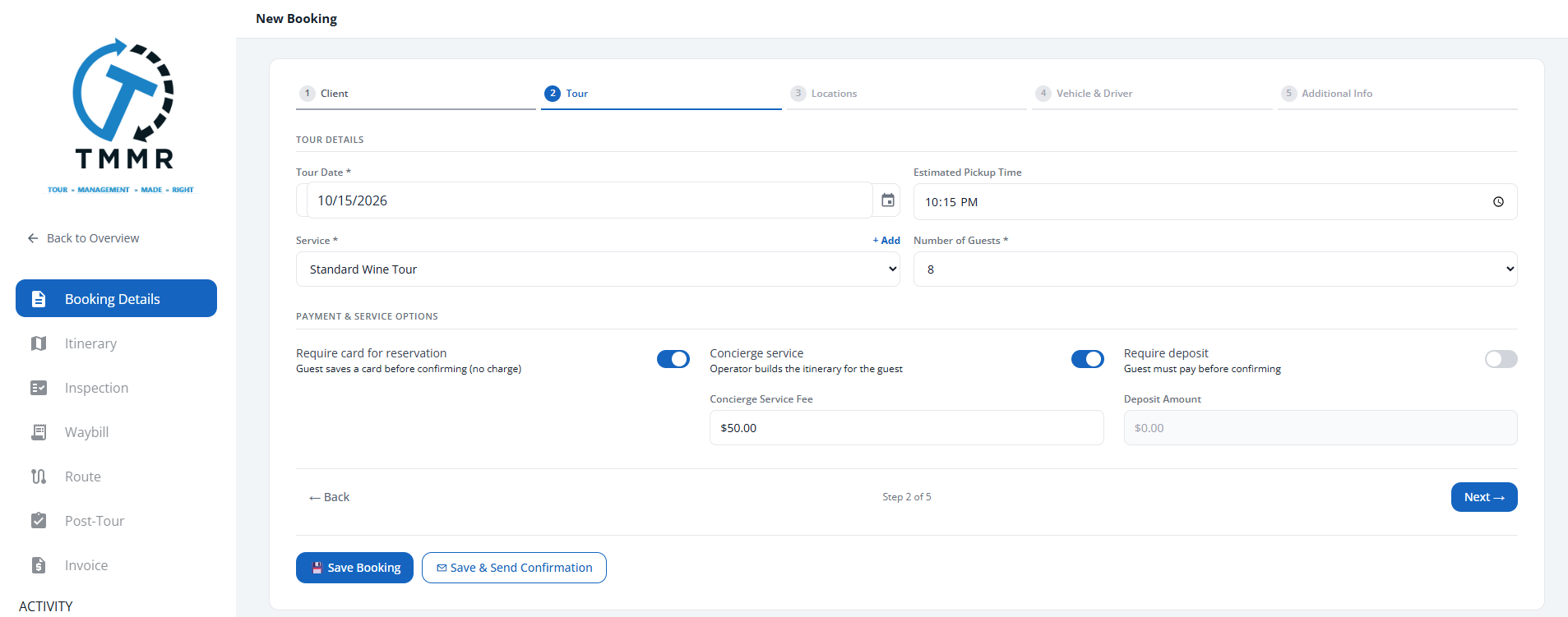Image resolution: width=1568 pixels, height=617 pixels.
Task: Open Itinerary in the sidebar
Action: (x=116, y=343)
